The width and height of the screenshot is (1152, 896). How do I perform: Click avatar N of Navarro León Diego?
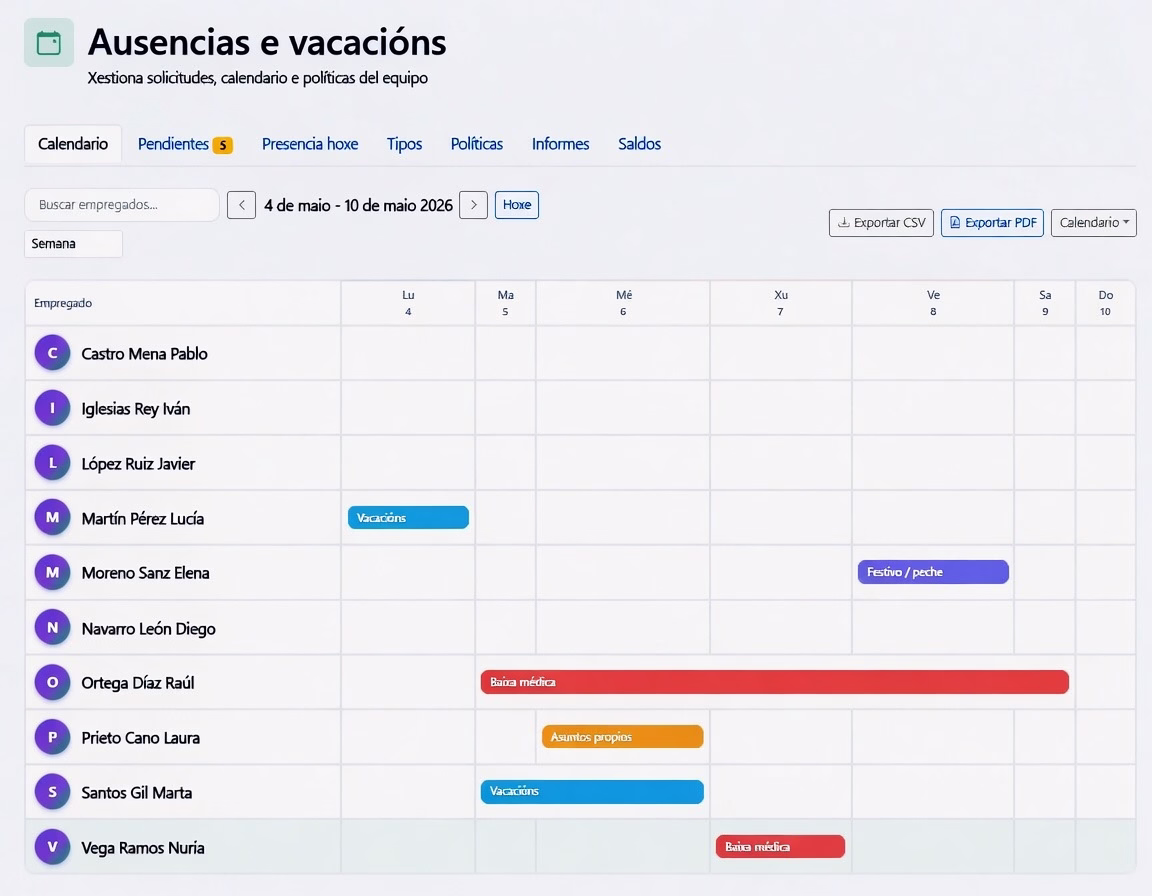pyautogui.click(x=52, y=628)
